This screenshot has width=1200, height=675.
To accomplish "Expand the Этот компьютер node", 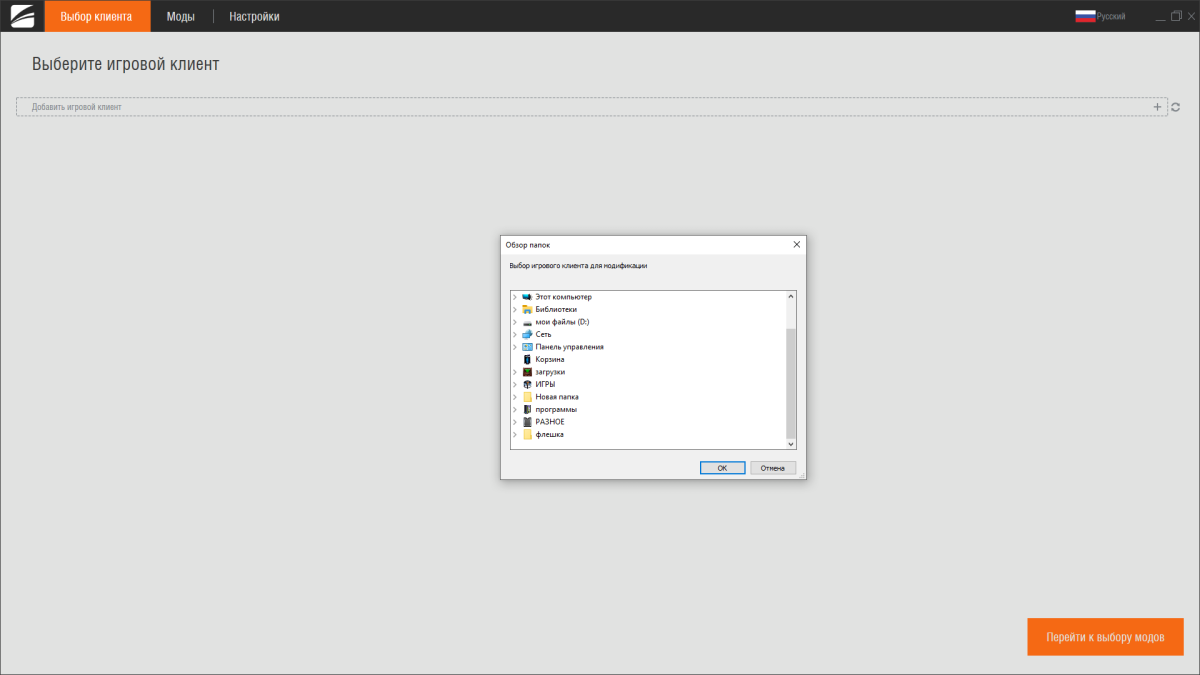I will 515,297.
